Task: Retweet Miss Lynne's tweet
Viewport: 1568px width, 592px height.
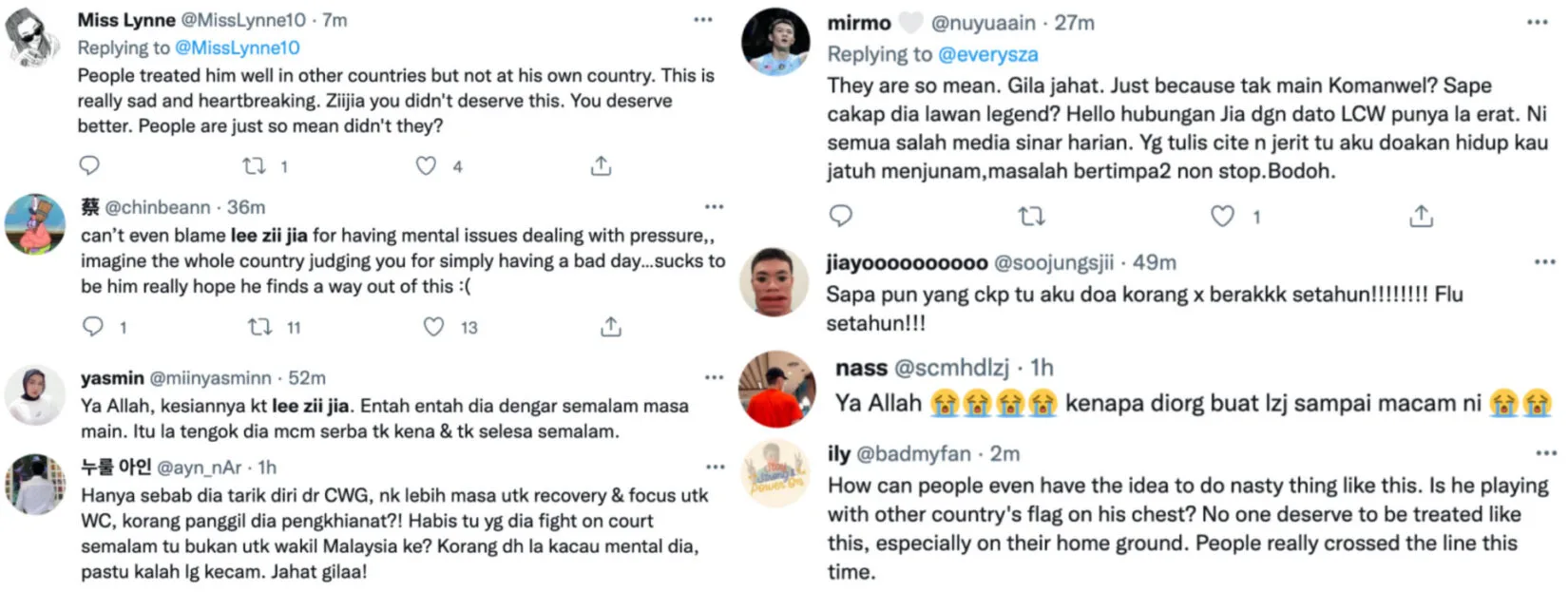Action: [x=254, y=165]
